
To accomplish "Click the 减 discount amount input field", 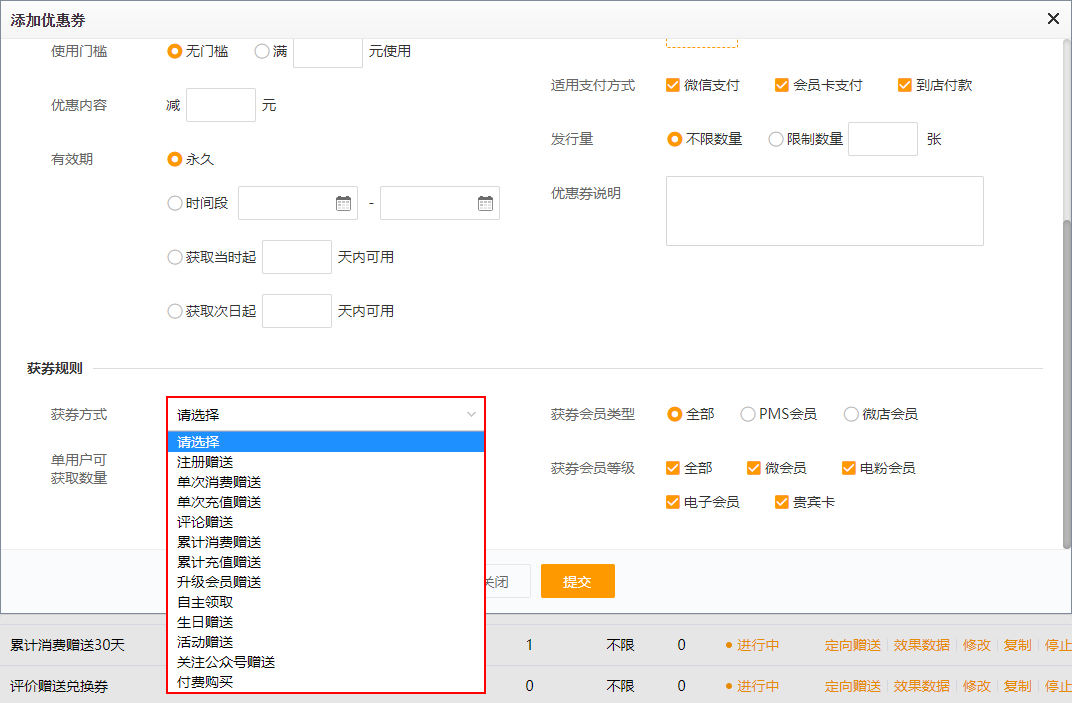I will pos(220,105).
